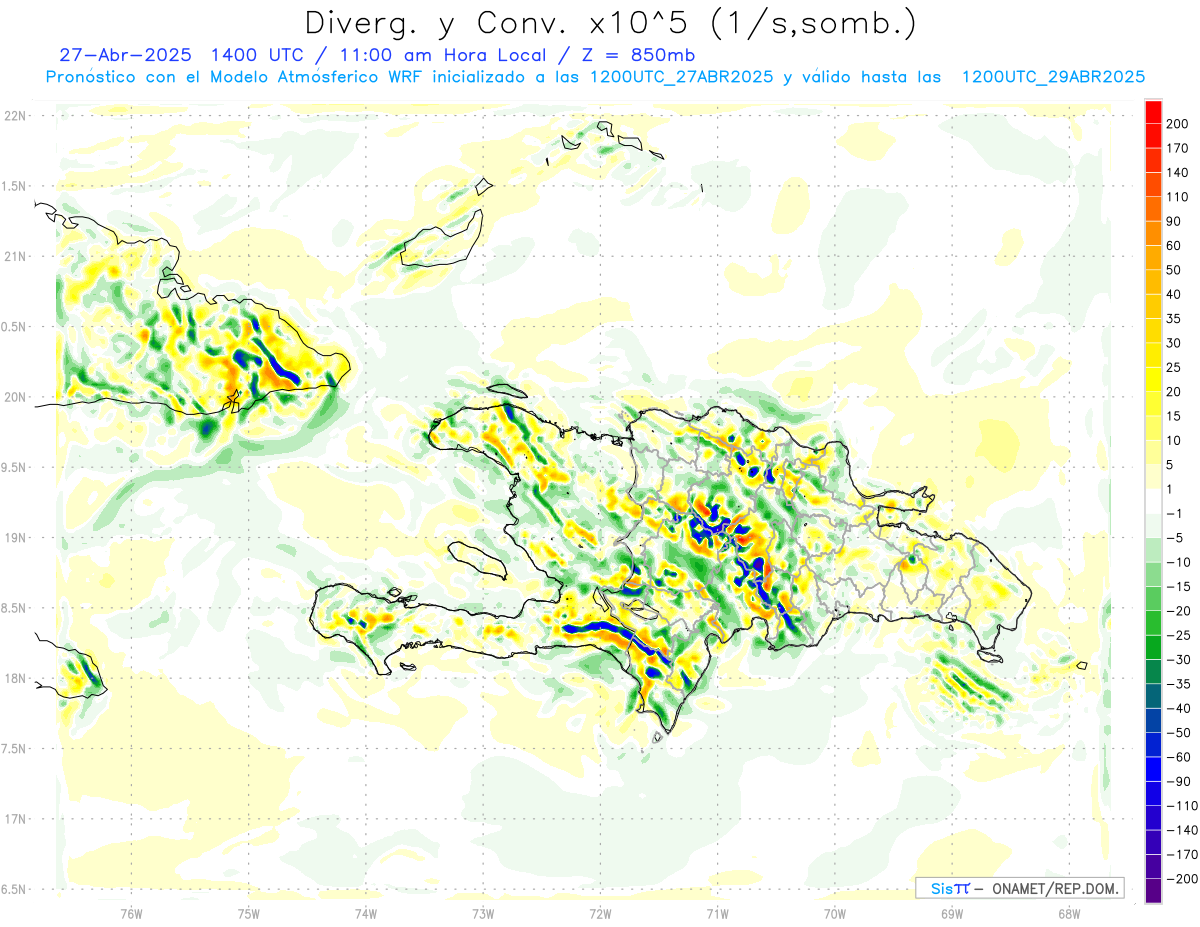This screenshot has width=1200, height=927.
Task: Click the 8.5N latitude label
Action: coord(15,608)
